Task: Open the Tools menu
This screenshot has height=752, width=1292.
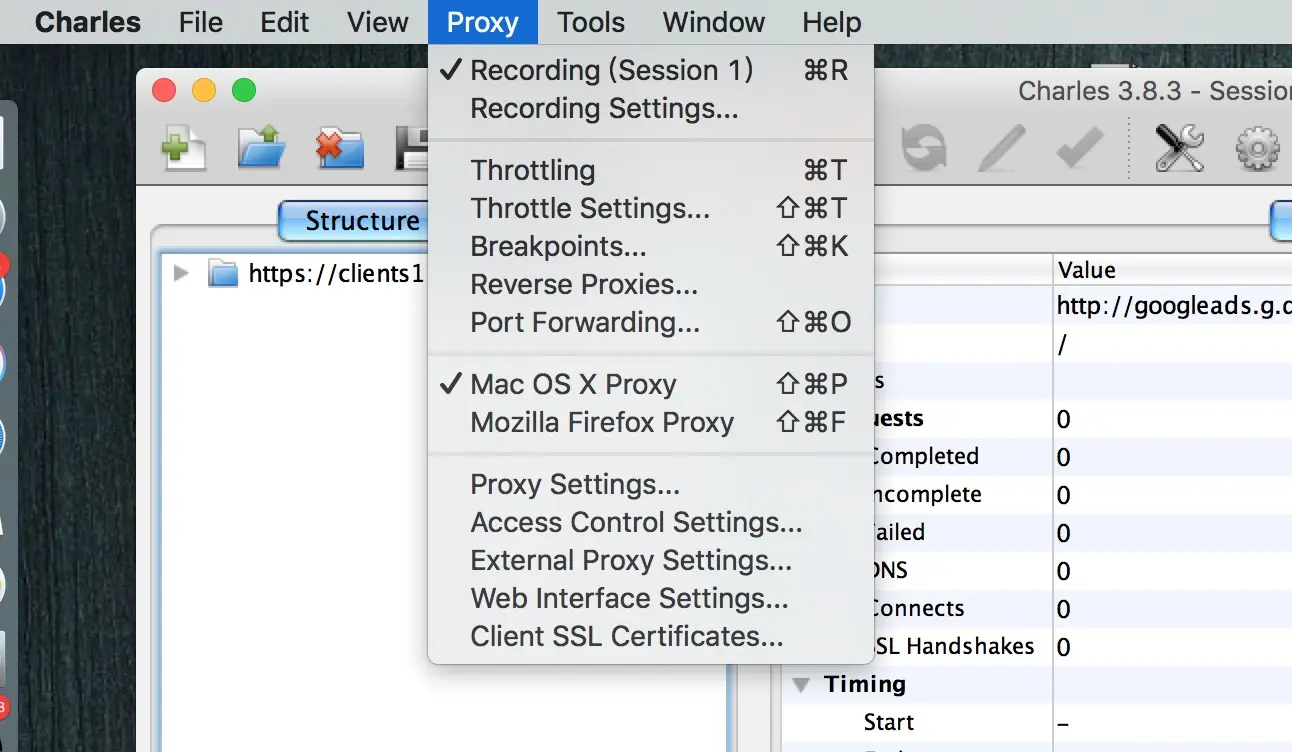Action: pos(591,22)
